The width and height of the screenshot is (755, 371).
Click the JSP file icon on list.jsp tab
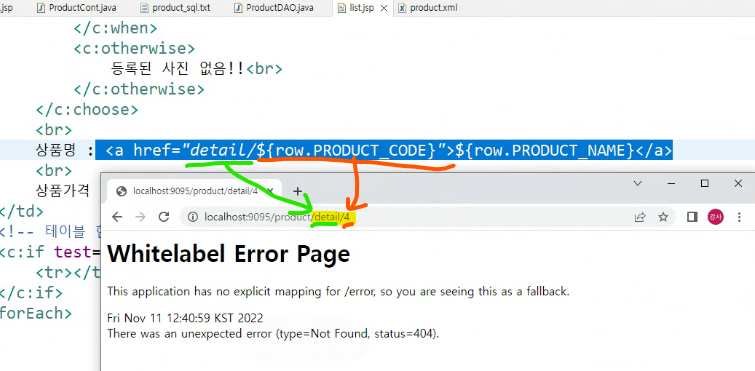click(341, 8)
